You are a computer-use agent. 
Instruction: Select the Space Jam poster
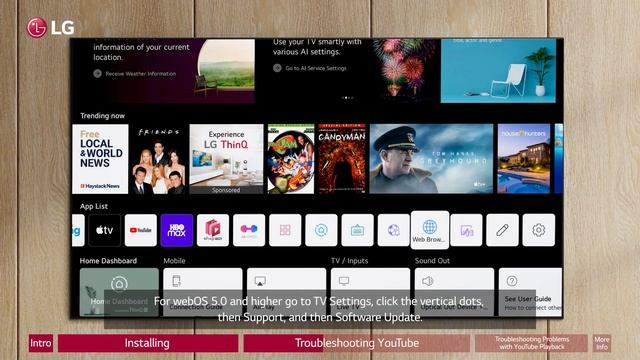291,159
